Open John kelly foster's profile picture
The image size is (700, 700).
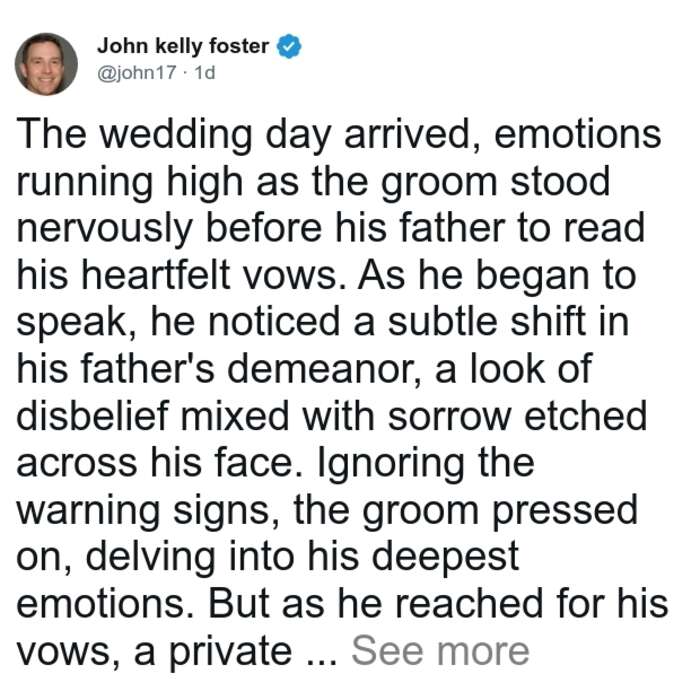click(x=46, y=64)
